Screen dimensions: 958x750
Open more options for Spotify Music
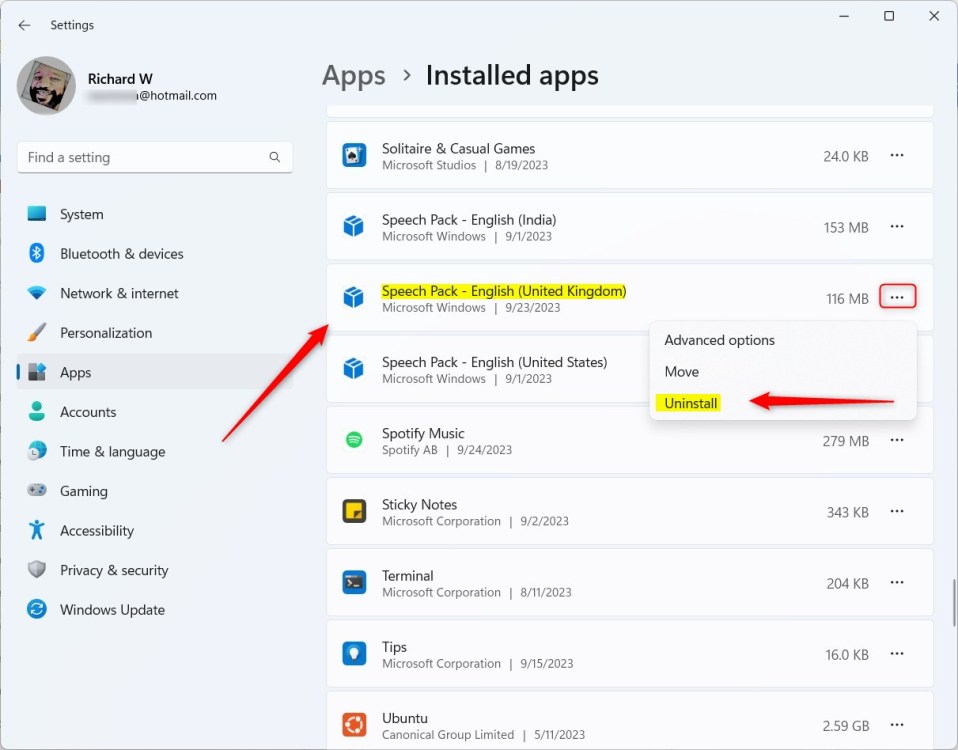coord(897,440)
